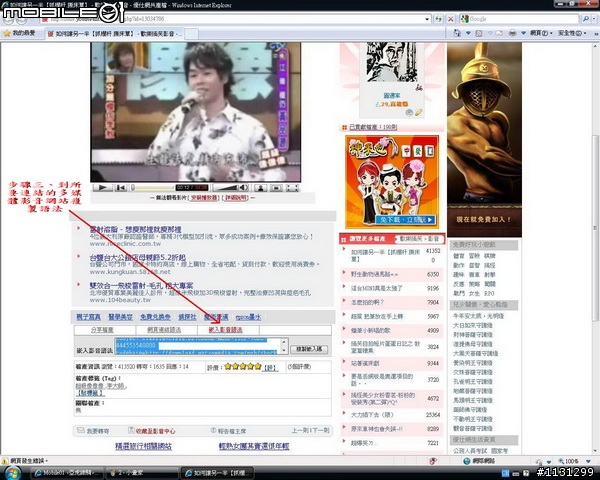Select the current browser tab 如何讓另一半
This screenshot has width=600, height=480.
[114, 34]
